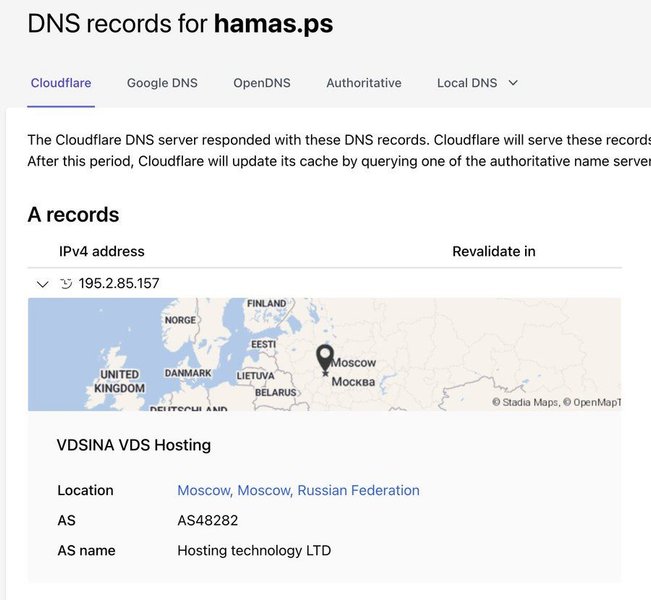651x600 pixels.
Task: Switch to the OpenDNS tab
Action: point(262,83)
